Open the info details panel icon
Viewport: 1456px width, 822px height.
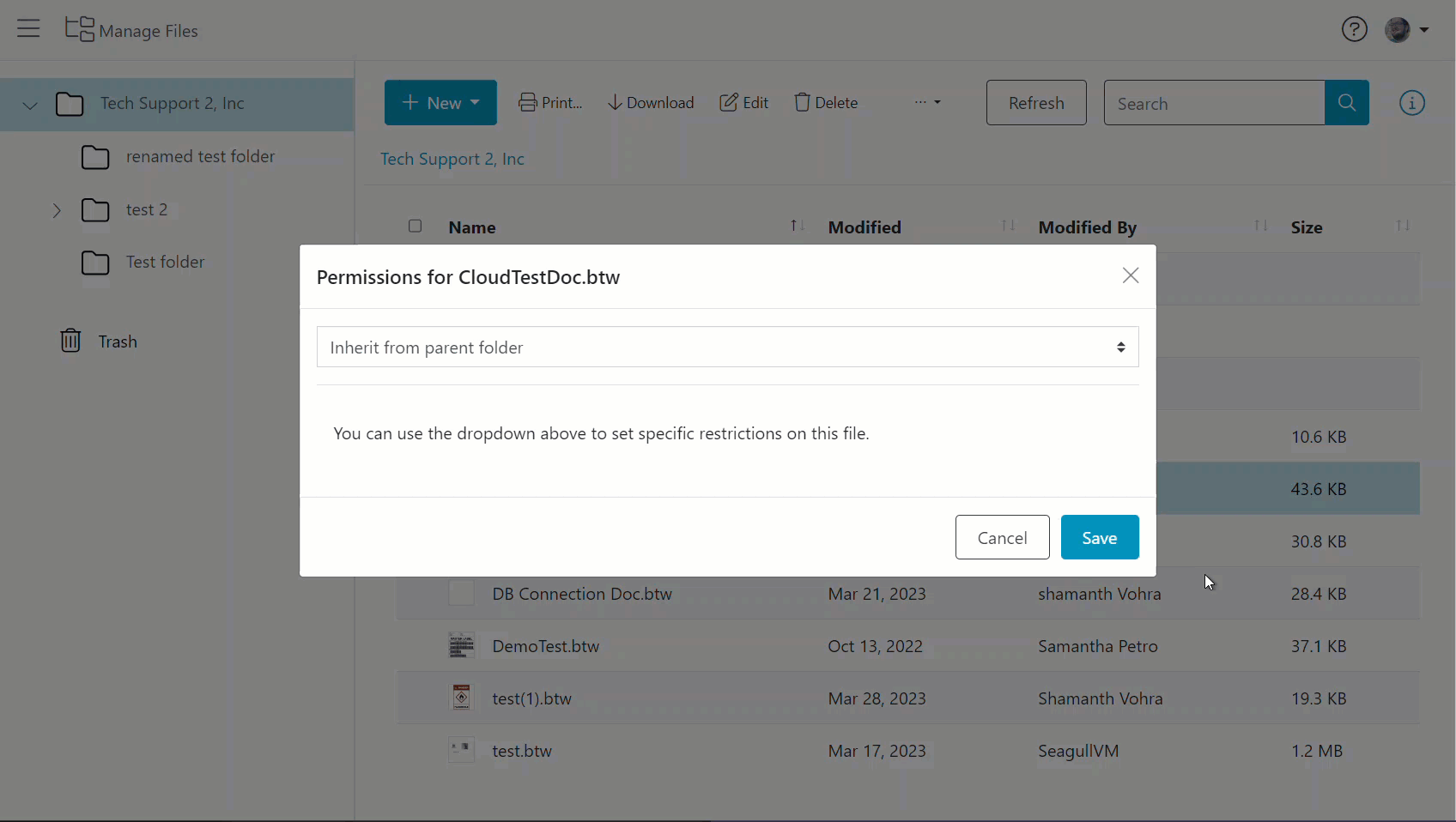coord(1412,103)
